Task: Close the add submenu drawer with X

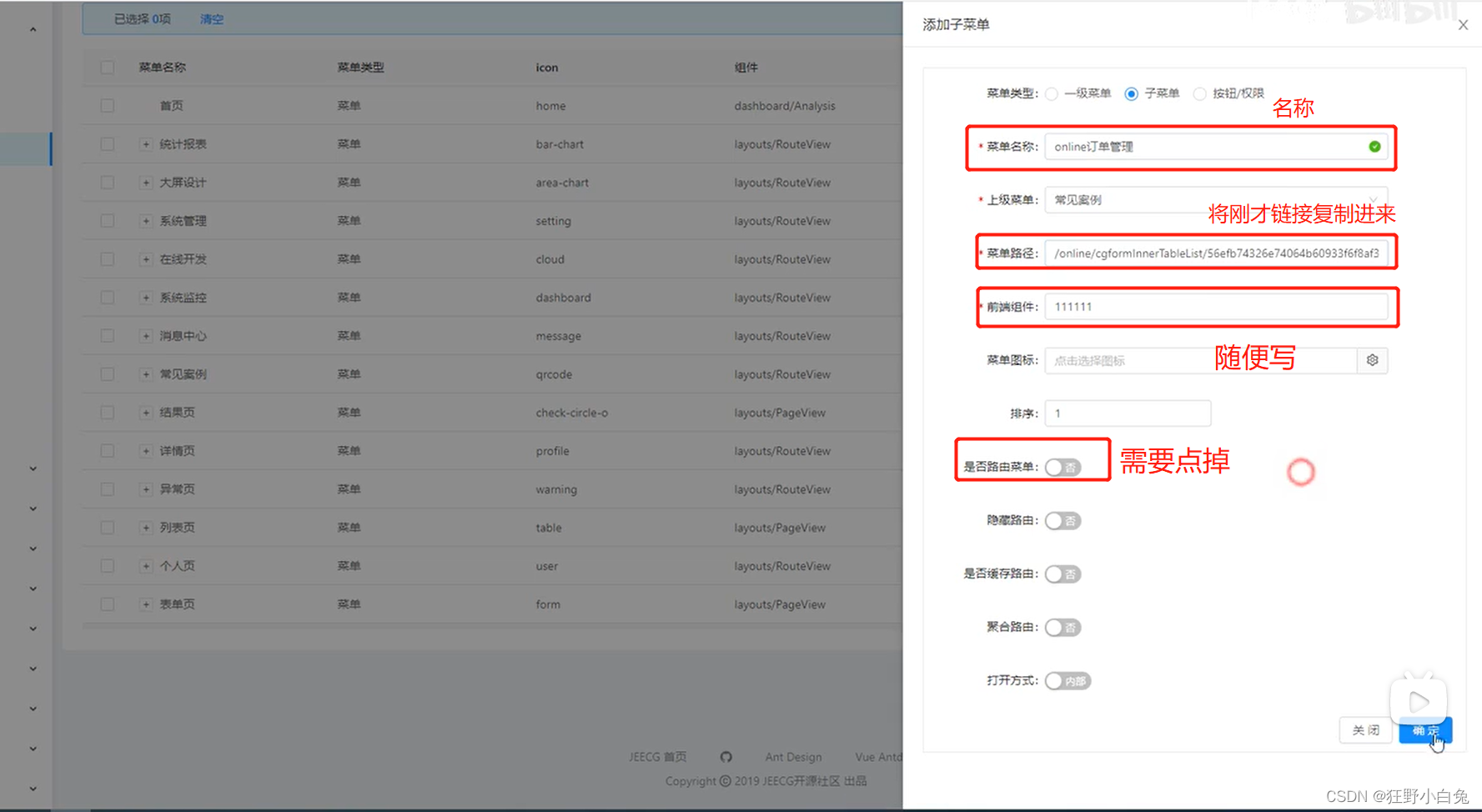Action: (1463, 25)
